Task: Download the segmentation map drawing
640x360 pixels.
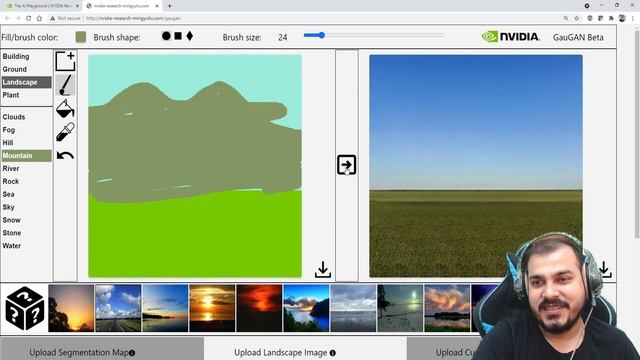Action: pos(323,270)
